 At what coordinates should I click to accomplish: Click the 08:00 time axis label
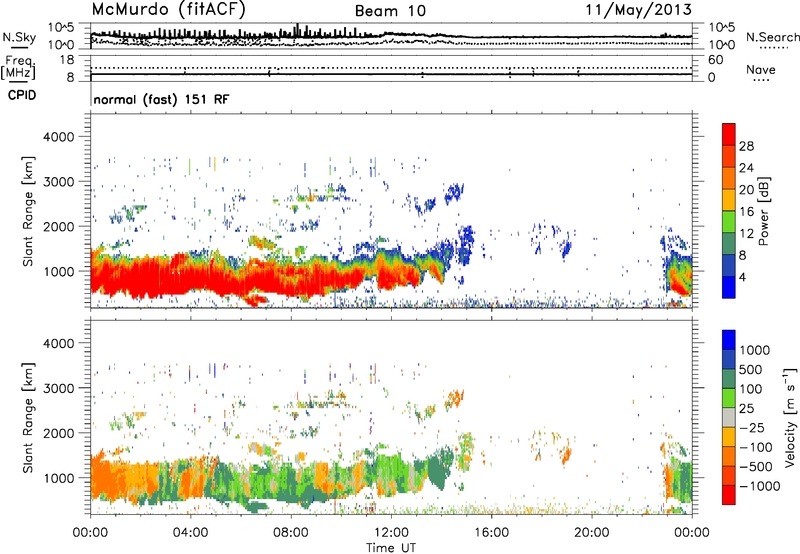291,533
